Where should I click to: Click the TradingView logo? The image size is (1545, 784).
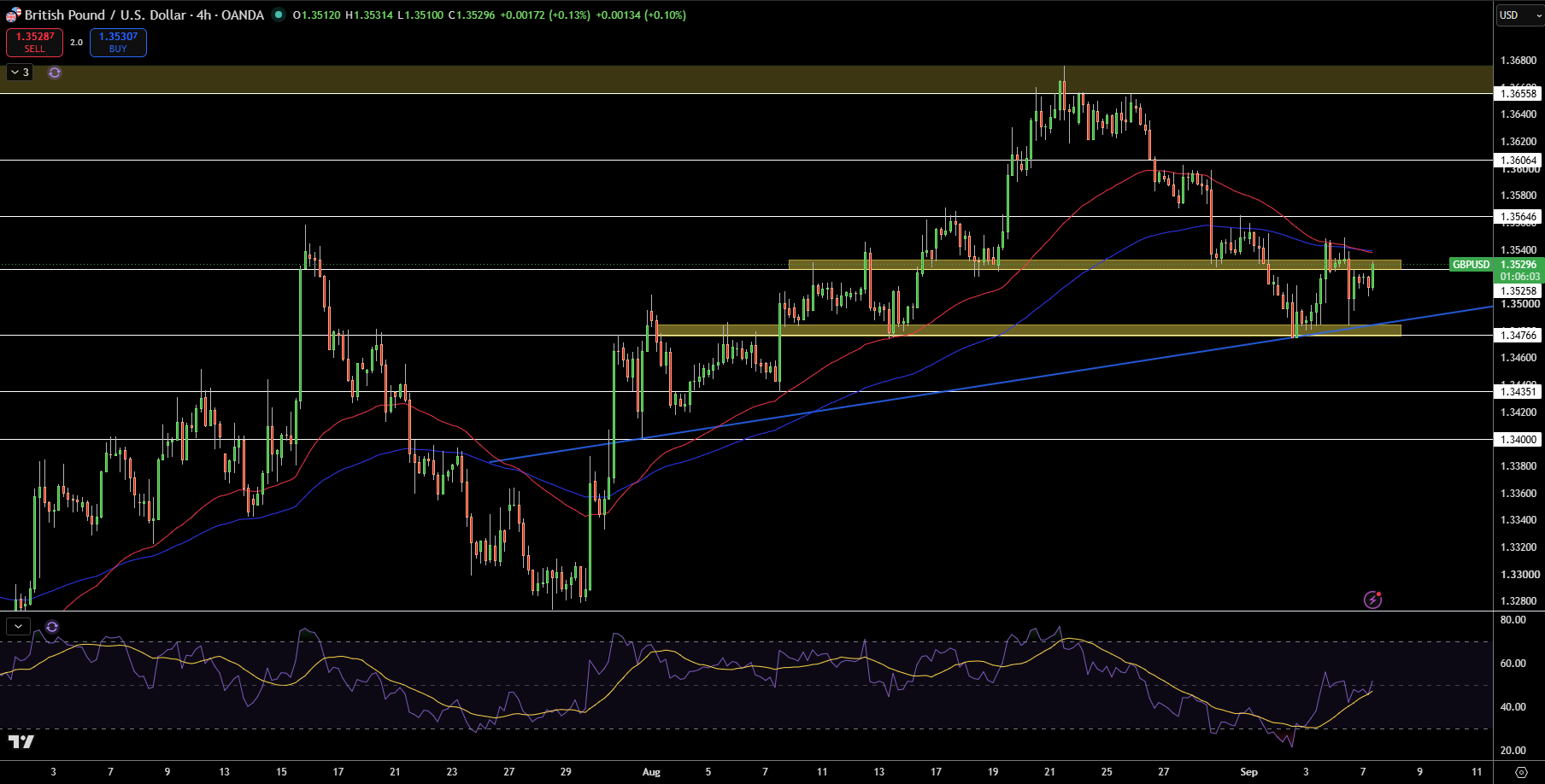coord(21,741)
